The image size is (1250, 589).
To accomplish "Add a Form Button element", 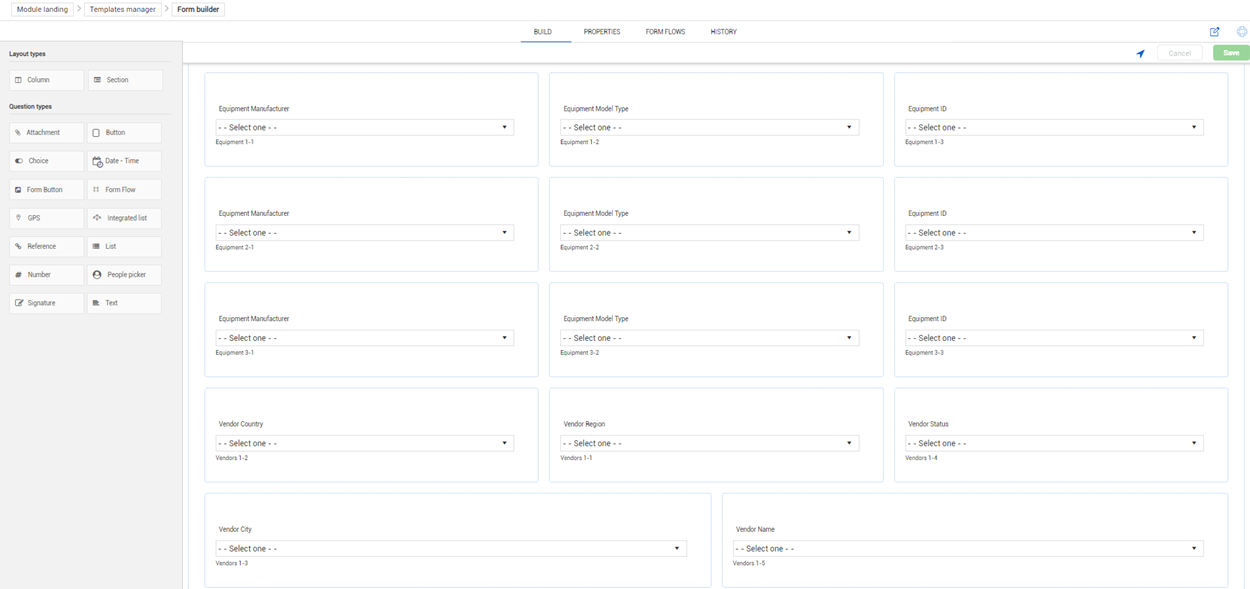I will tap(46, 189).
